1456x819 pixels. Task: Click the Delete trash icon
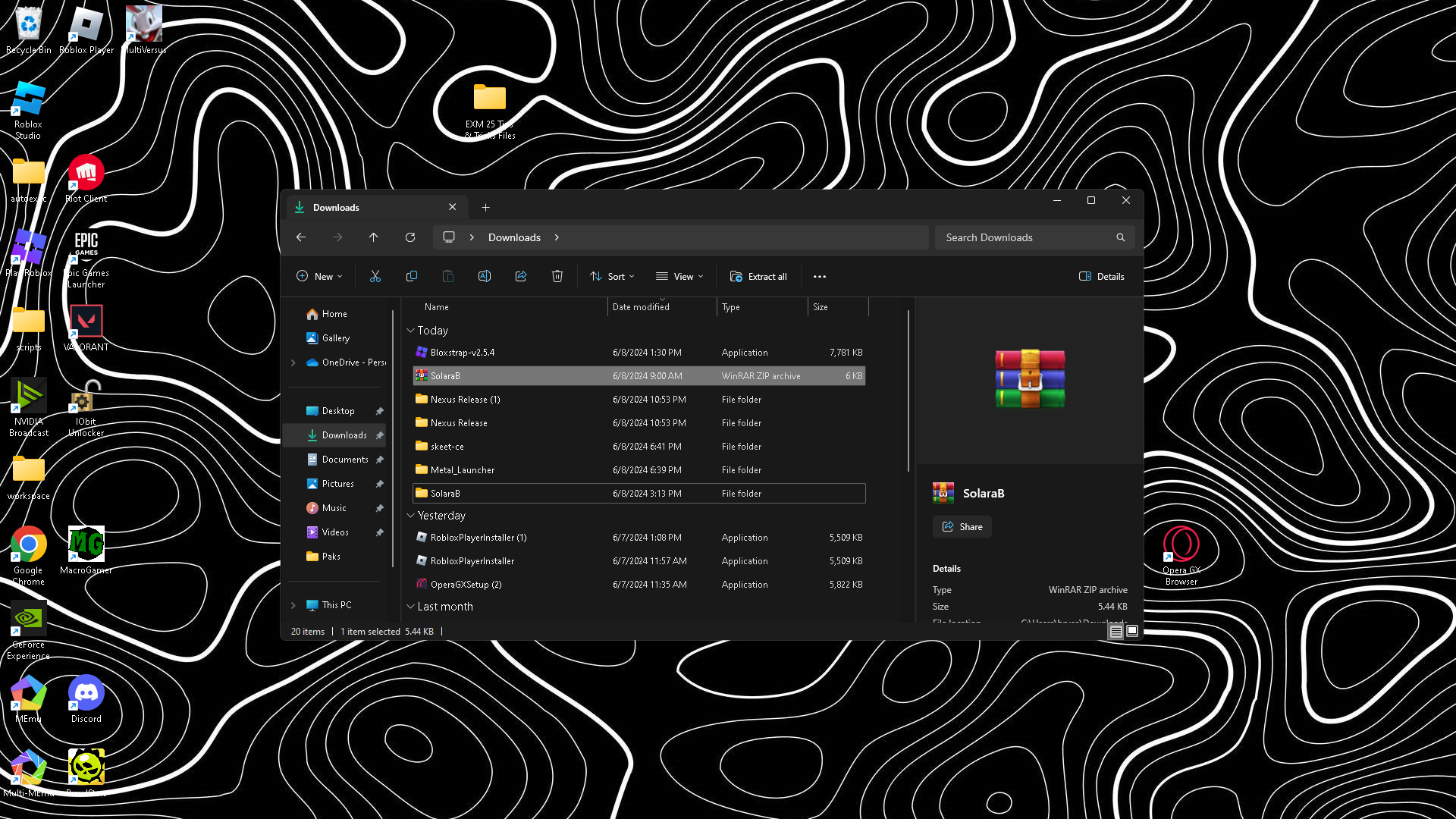point(557,277)
